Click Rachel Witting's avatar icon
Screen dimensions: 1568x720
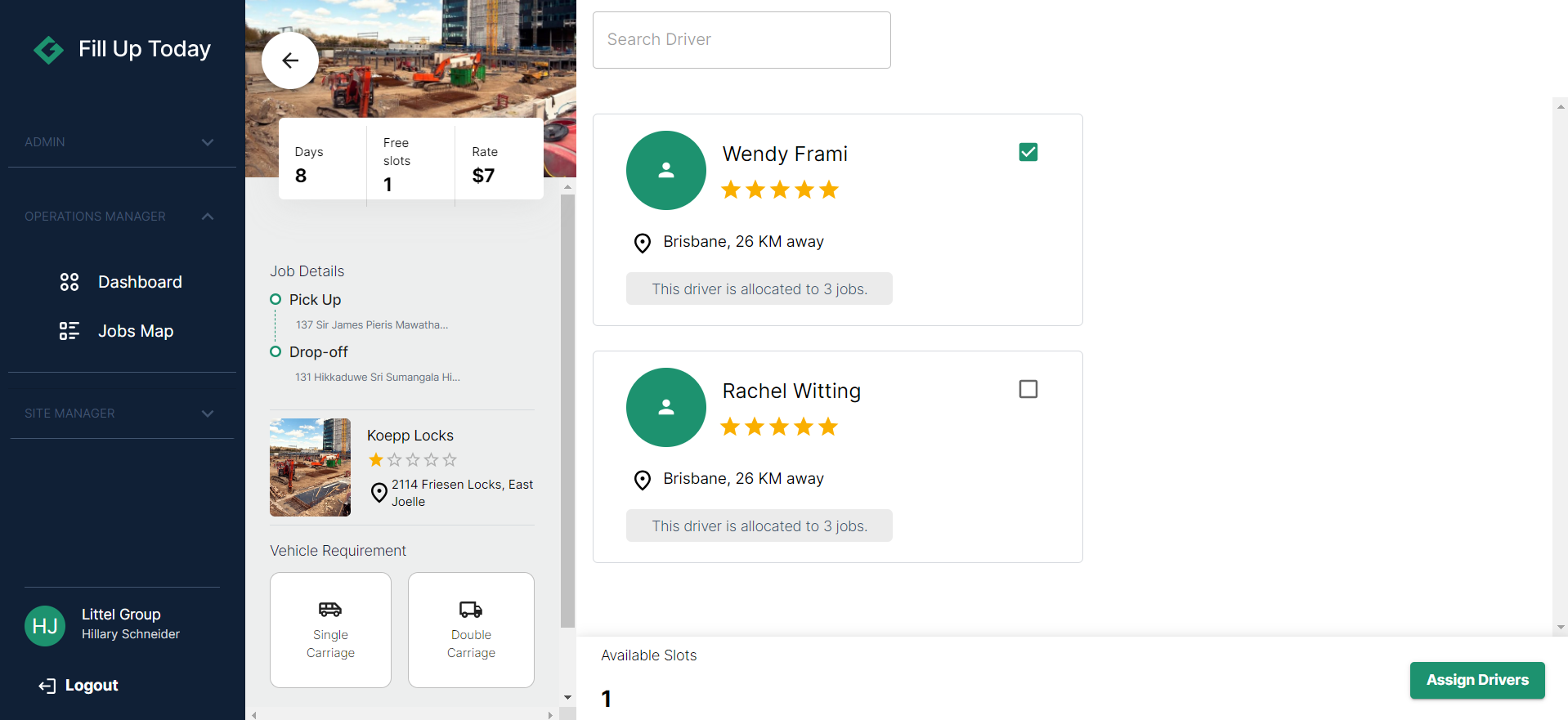point(666,407)
